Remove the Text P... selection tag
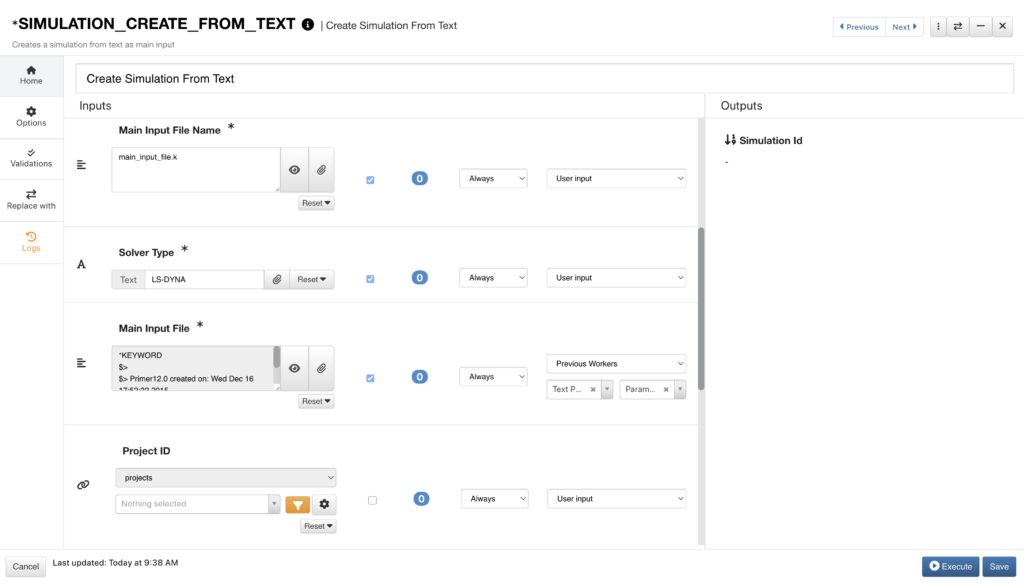 tap(593, 389)
